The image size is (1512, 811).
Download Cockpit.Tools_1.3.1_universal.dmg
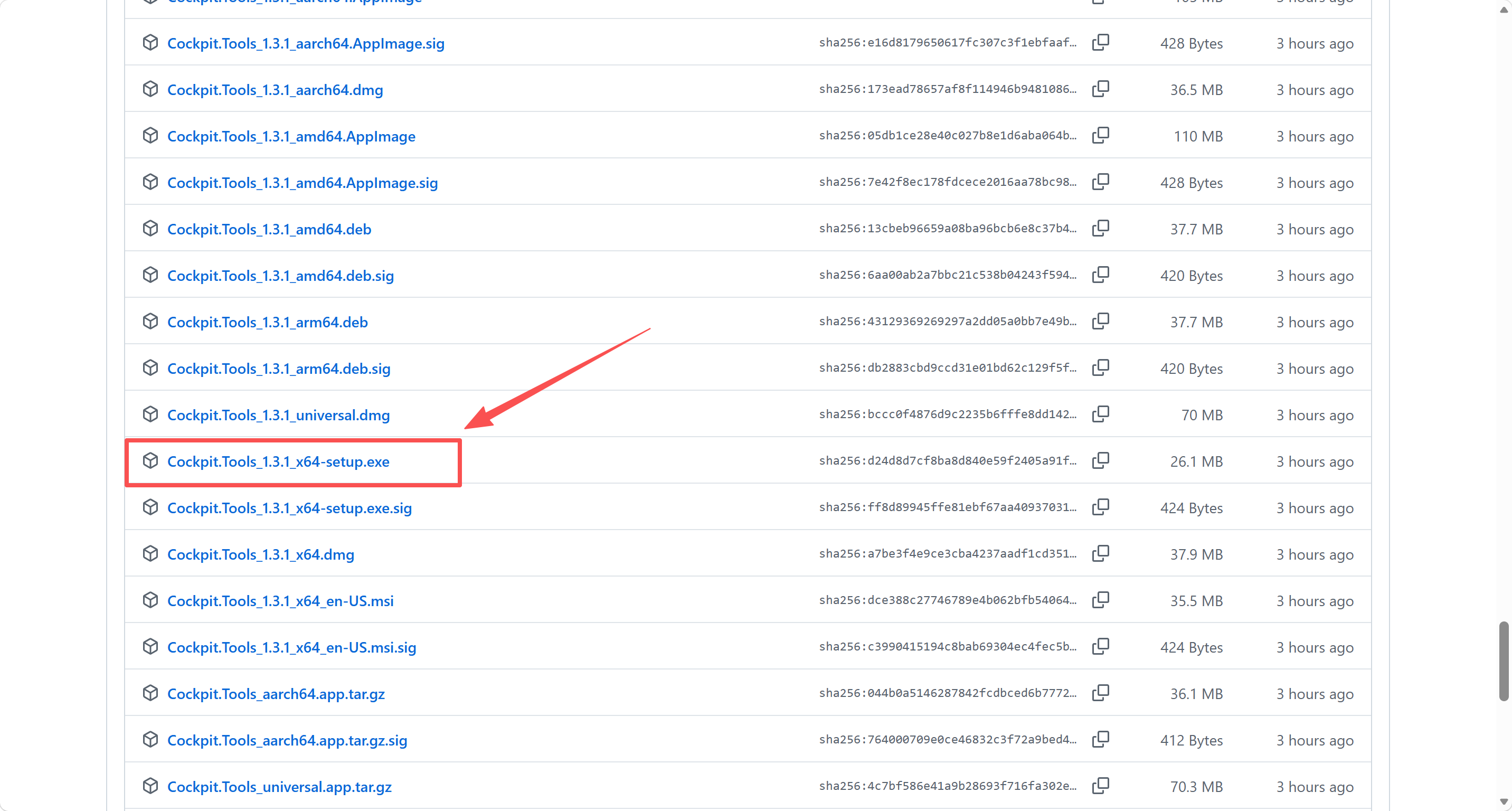point(278,415)
